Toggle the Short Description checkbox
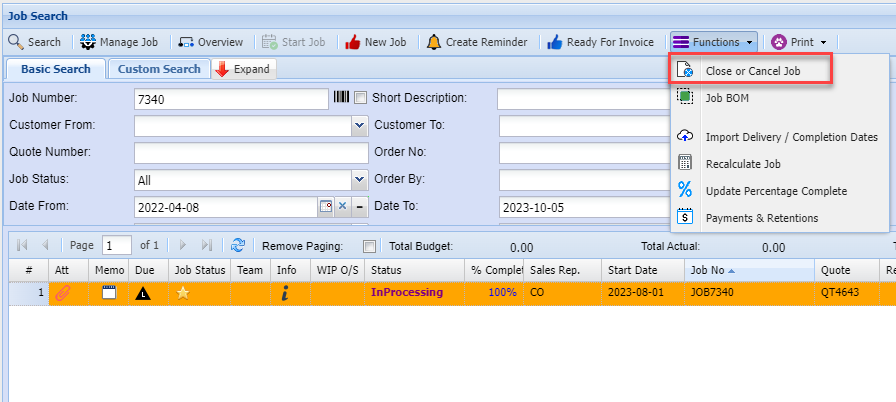The image size is (896, 402). (360, 98)
